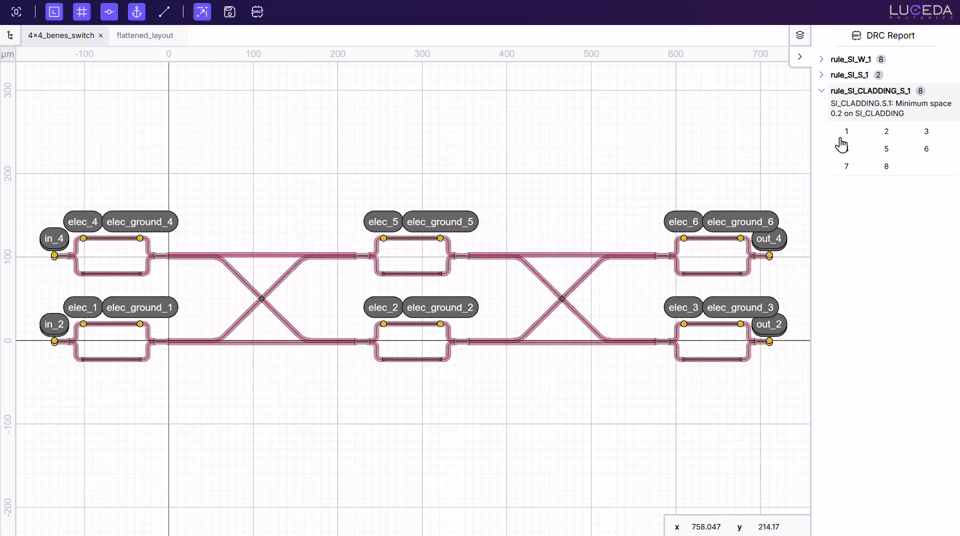
Task: Collapse the side panel with the chevron arrow
Action: pos(800,57)
